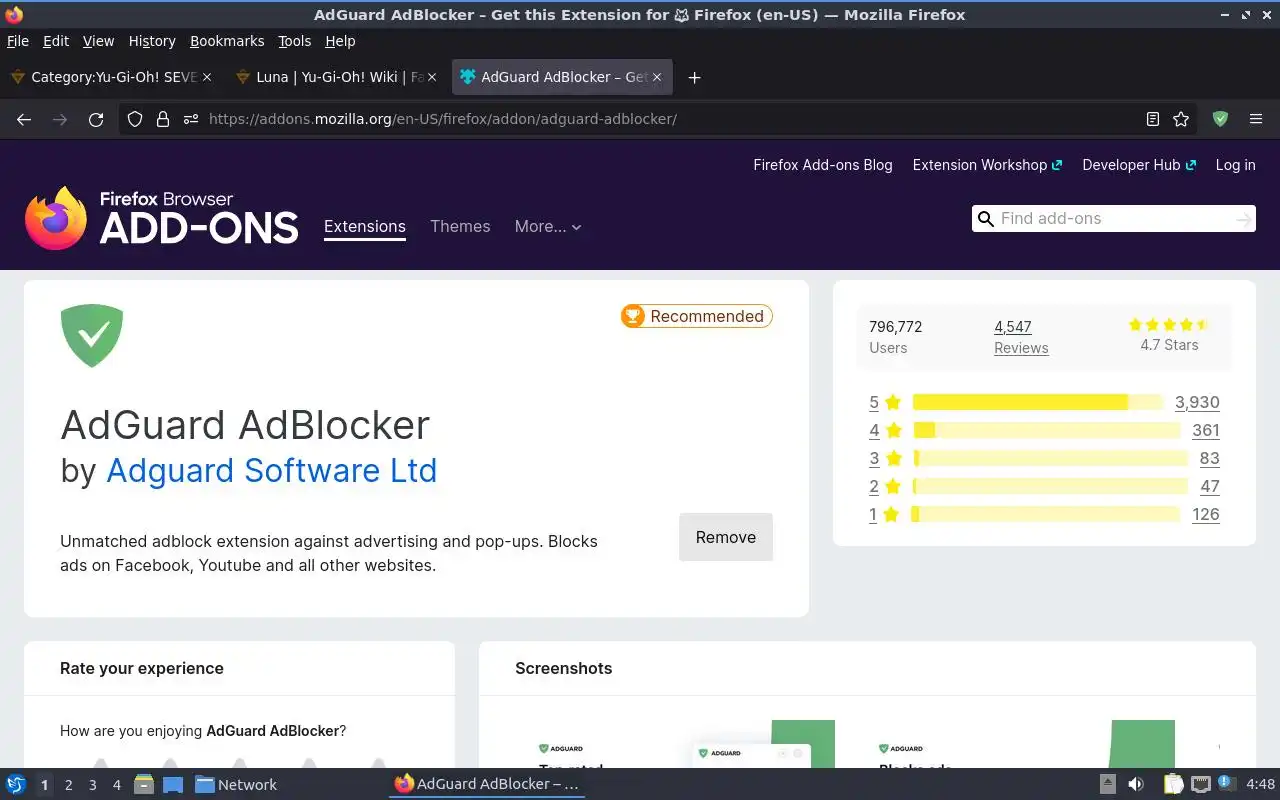Screen dimensions: 1280x800
Task: Click the AdGuard green shield logo
Action: pyautogui.click(x=92, y=336)
